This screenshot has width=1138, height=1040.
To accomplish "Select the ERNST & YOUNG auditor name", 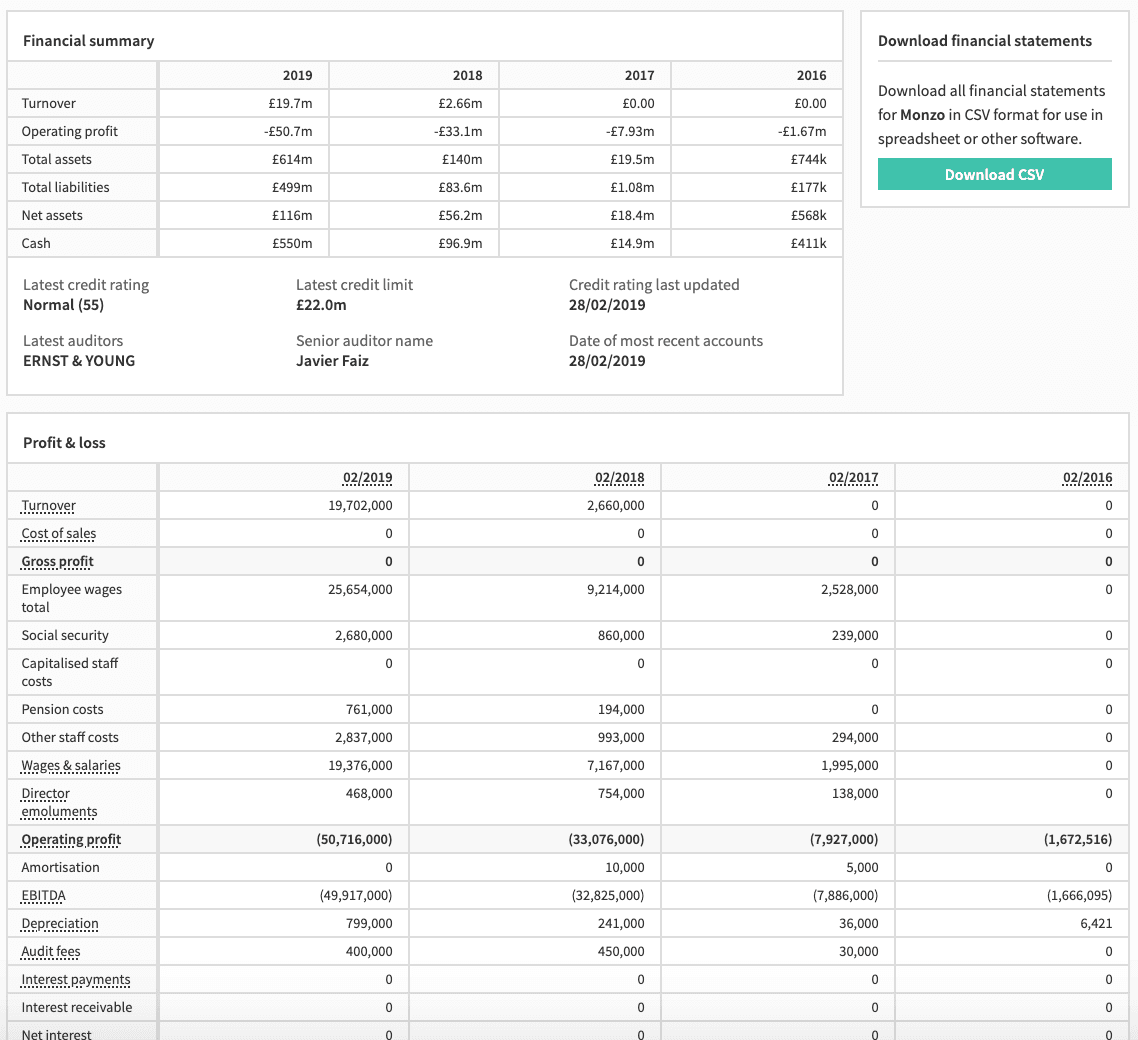I will pyautogui.click(x=79, y=361).
